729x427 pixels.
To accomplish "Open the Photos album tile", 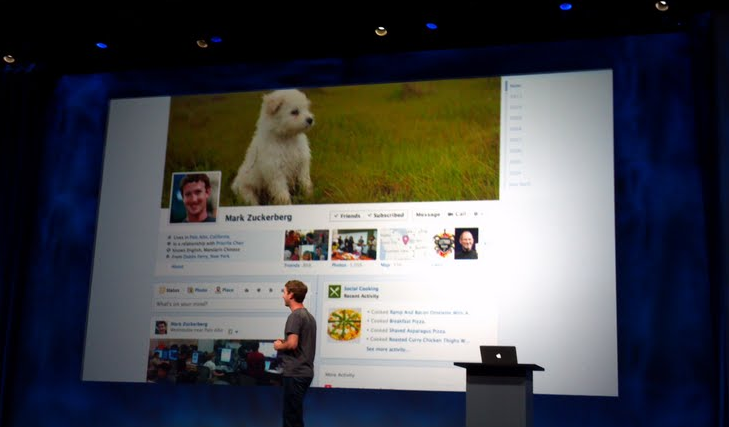I will coord(354,244).
